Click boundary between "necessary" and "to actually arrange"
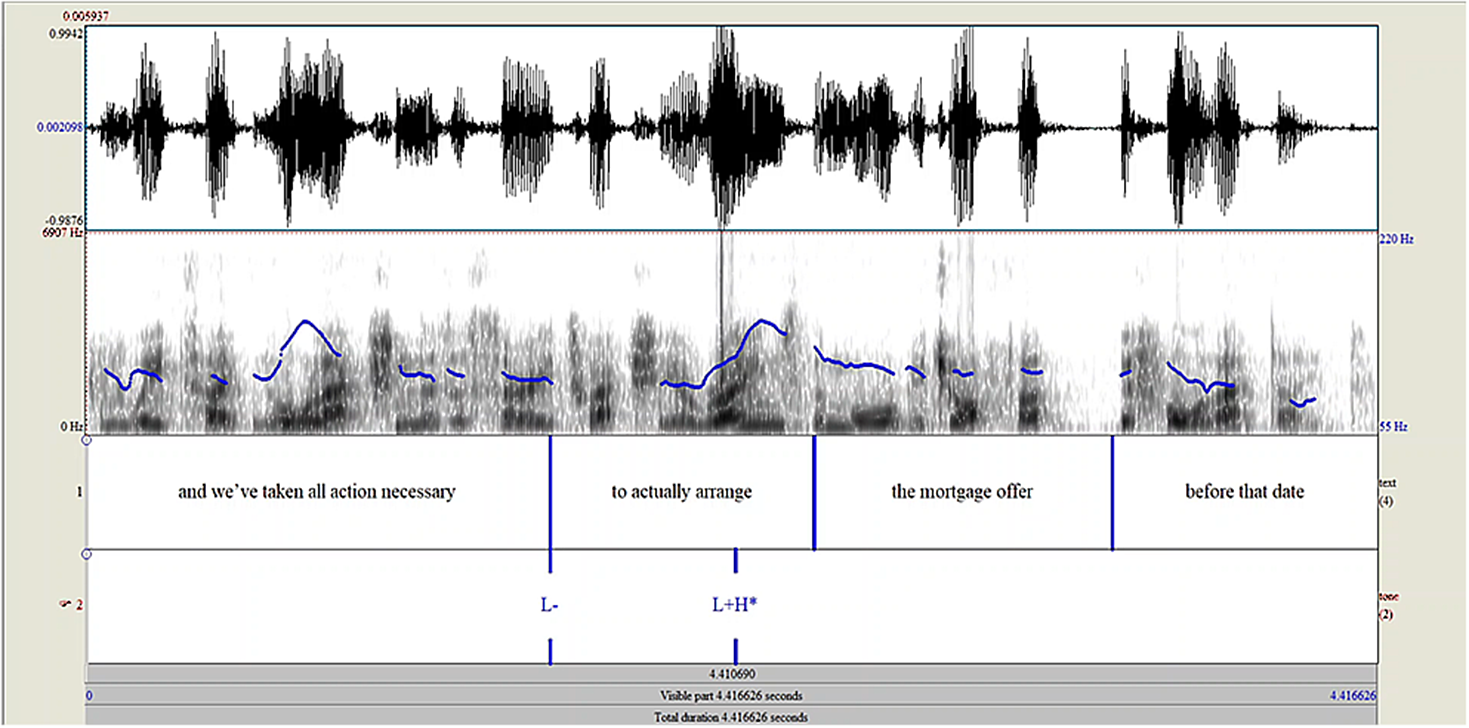This screenshot has width=1469, height=728. point(550,492)
